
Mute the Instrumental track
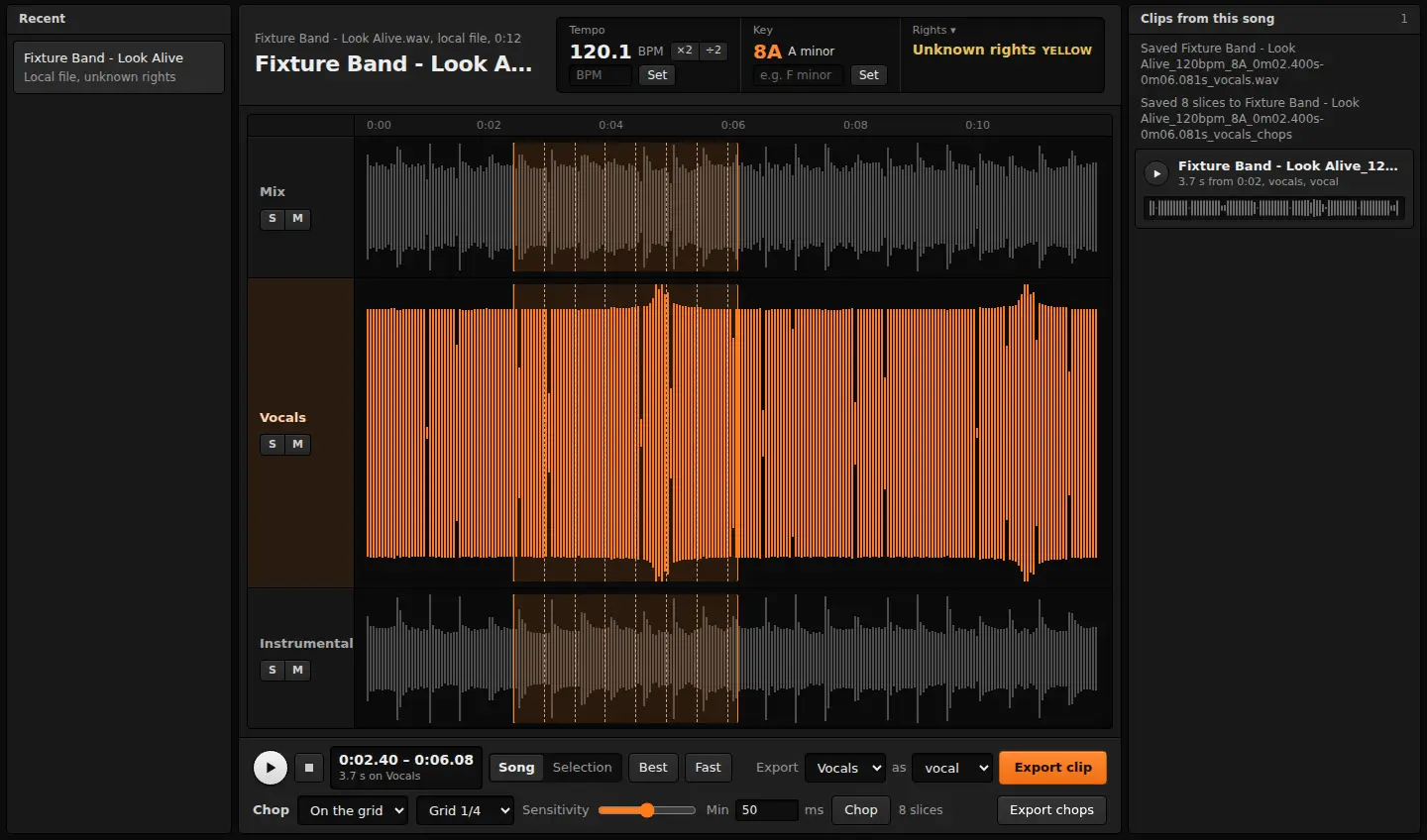pos(297,671)
